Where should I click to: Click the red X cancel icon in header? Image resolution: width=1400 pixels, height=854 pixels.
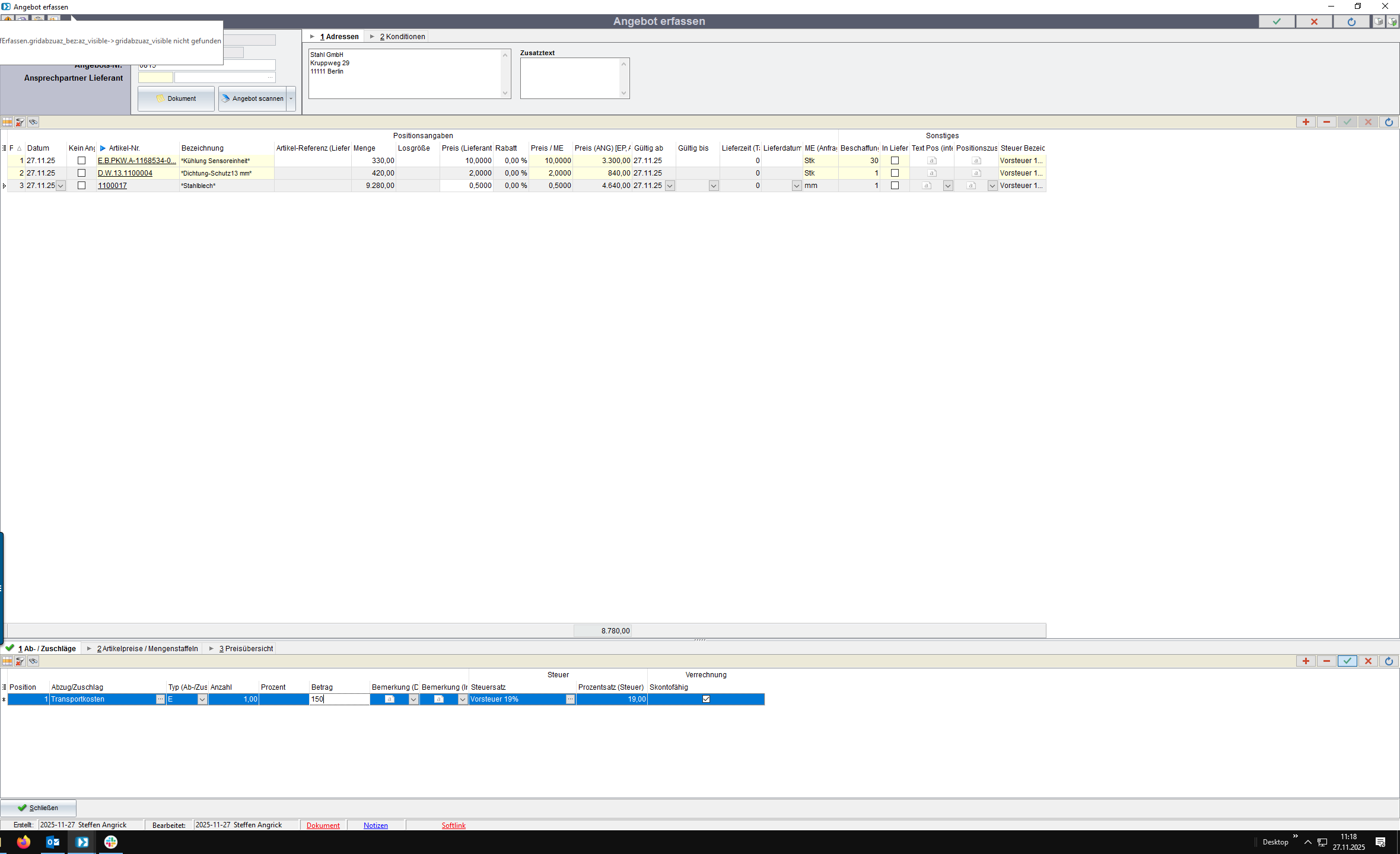(1314, 21)
